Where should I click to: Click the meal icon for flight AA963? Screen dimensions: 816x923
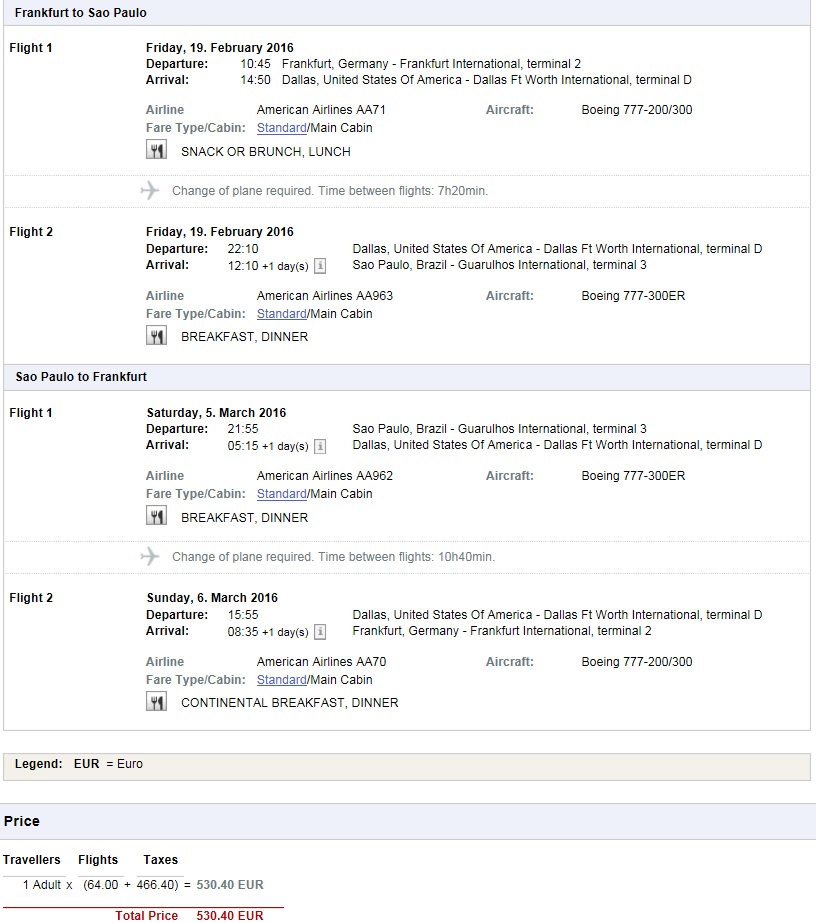point(156,336)
